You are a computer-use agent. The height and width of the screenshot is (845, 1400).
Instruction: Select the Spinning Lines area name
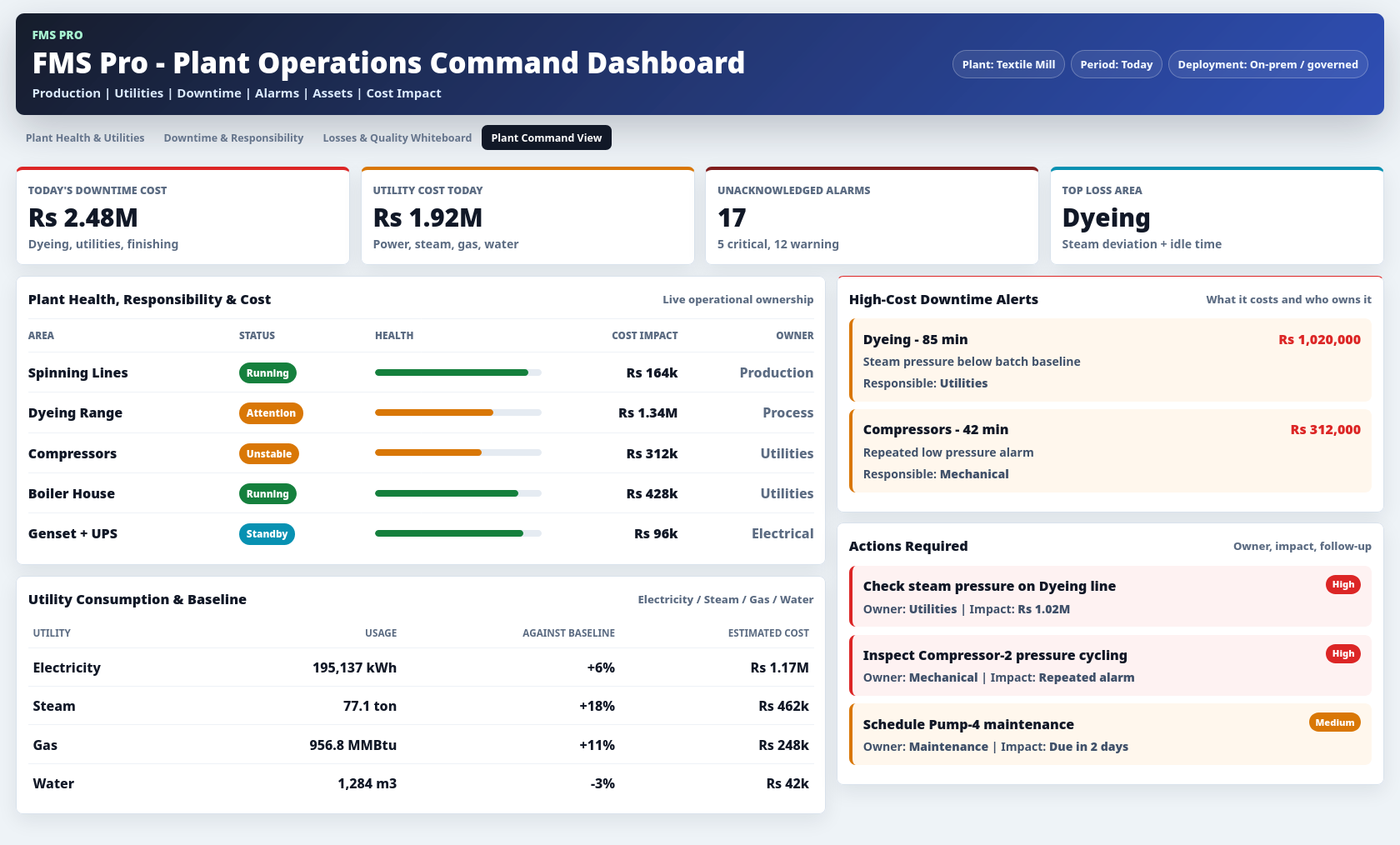point(78,372)
